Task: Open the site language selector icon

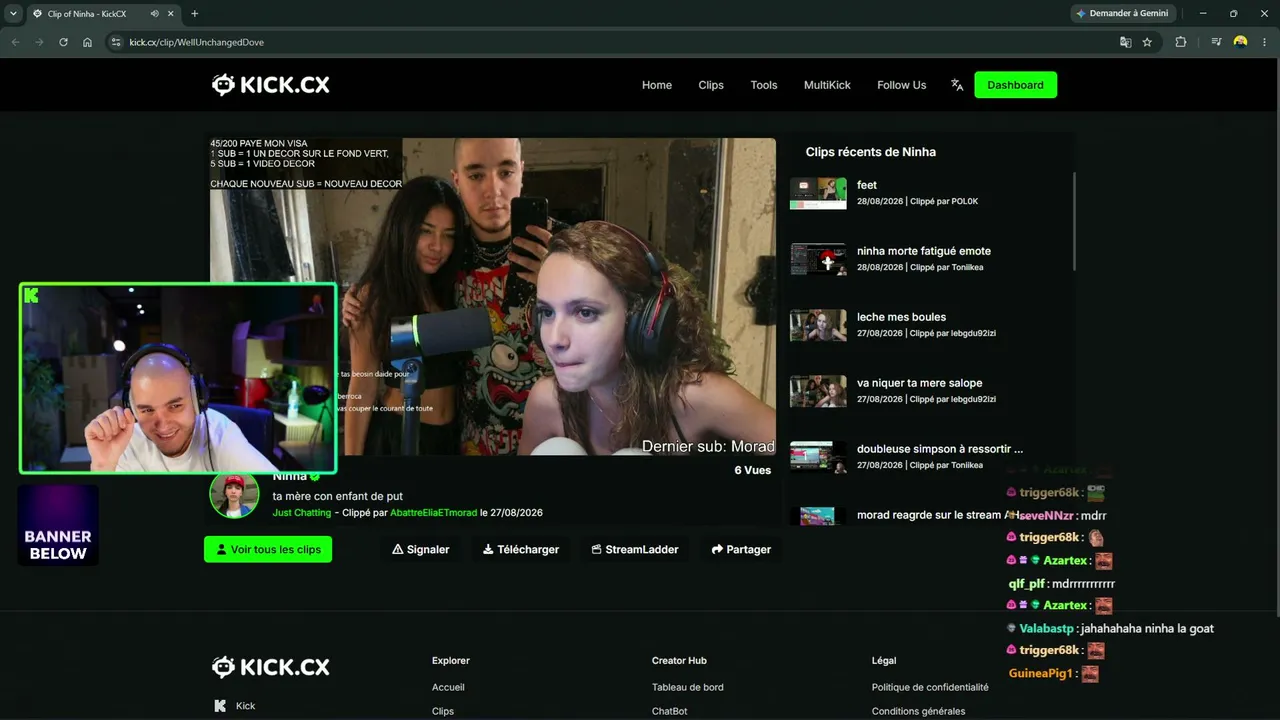Action: (957, 85)
